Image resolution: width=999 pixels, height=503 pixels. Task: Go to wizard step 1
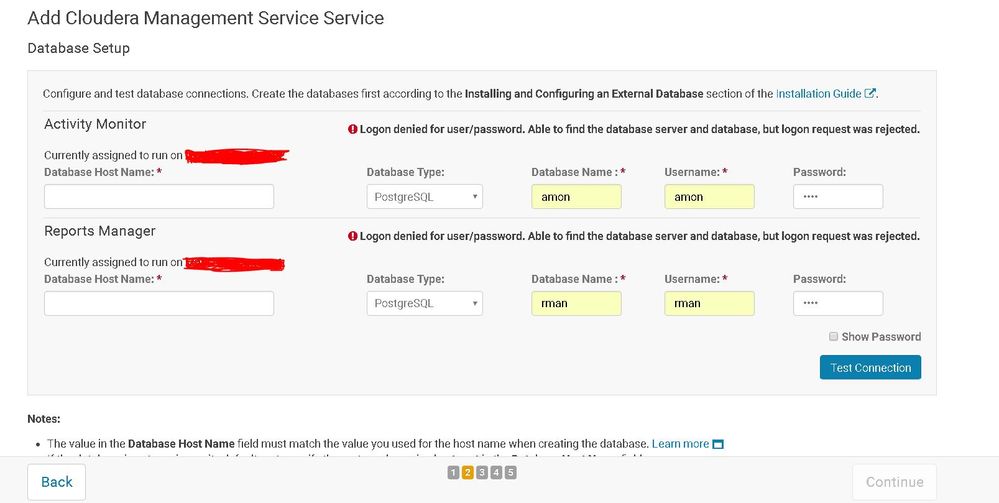click(453, 472)
